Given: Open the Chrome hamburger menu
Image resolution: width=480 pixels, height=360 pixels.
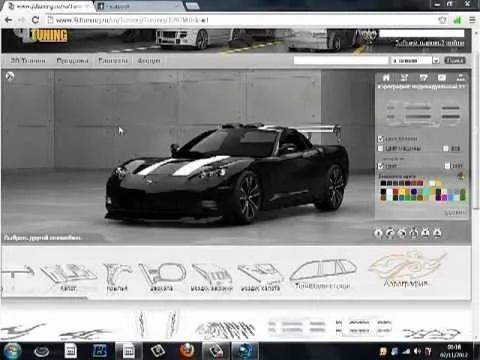Looking at the screenshot, I should (472, 20).
